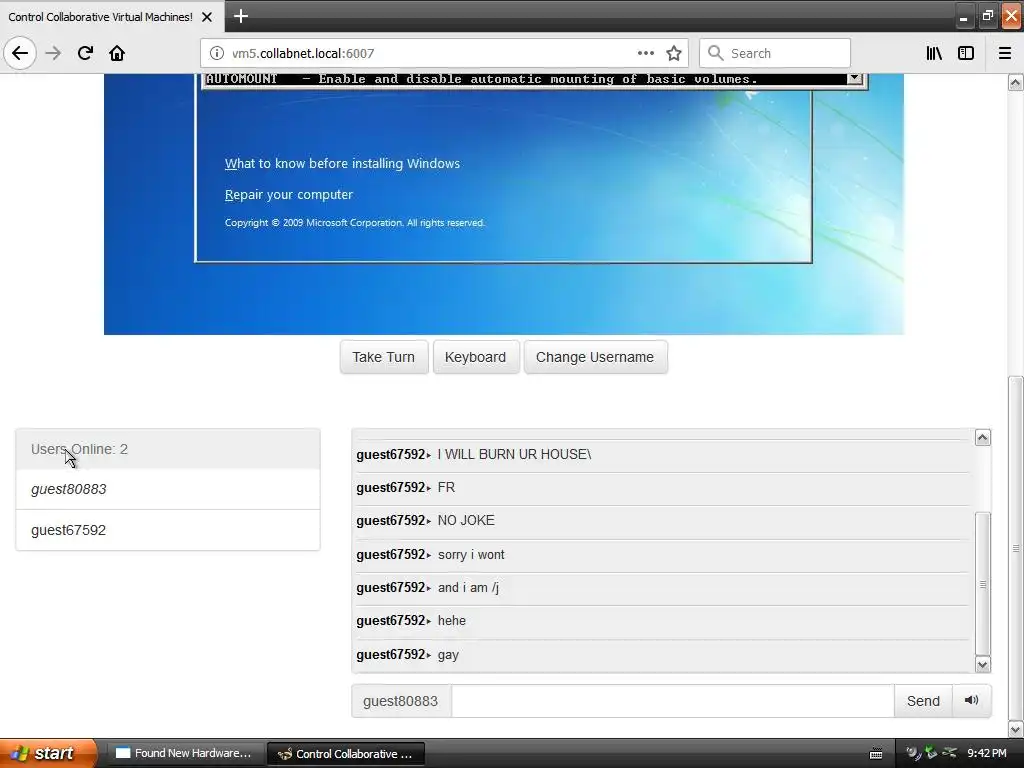Click the Users Online: 2 header

pyautogui.click(x=168, y=449)
